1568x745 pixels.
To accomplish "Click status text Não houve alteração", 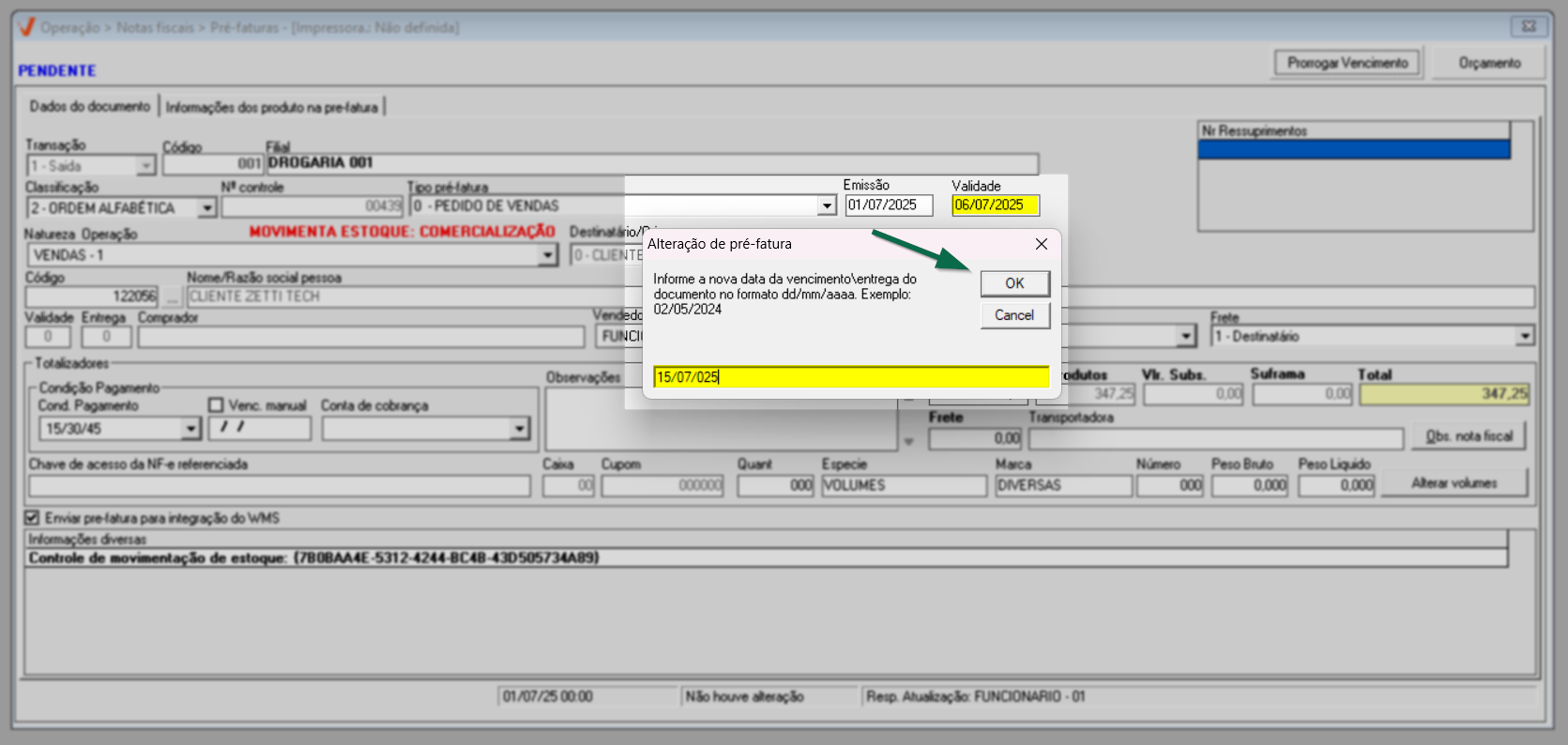I will (x=744, y=696).
